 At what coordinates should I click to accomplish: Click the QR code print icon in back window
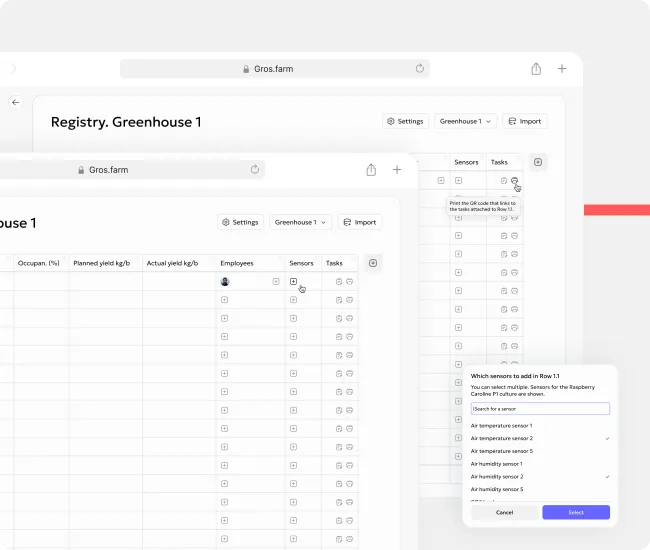(515, 181)
